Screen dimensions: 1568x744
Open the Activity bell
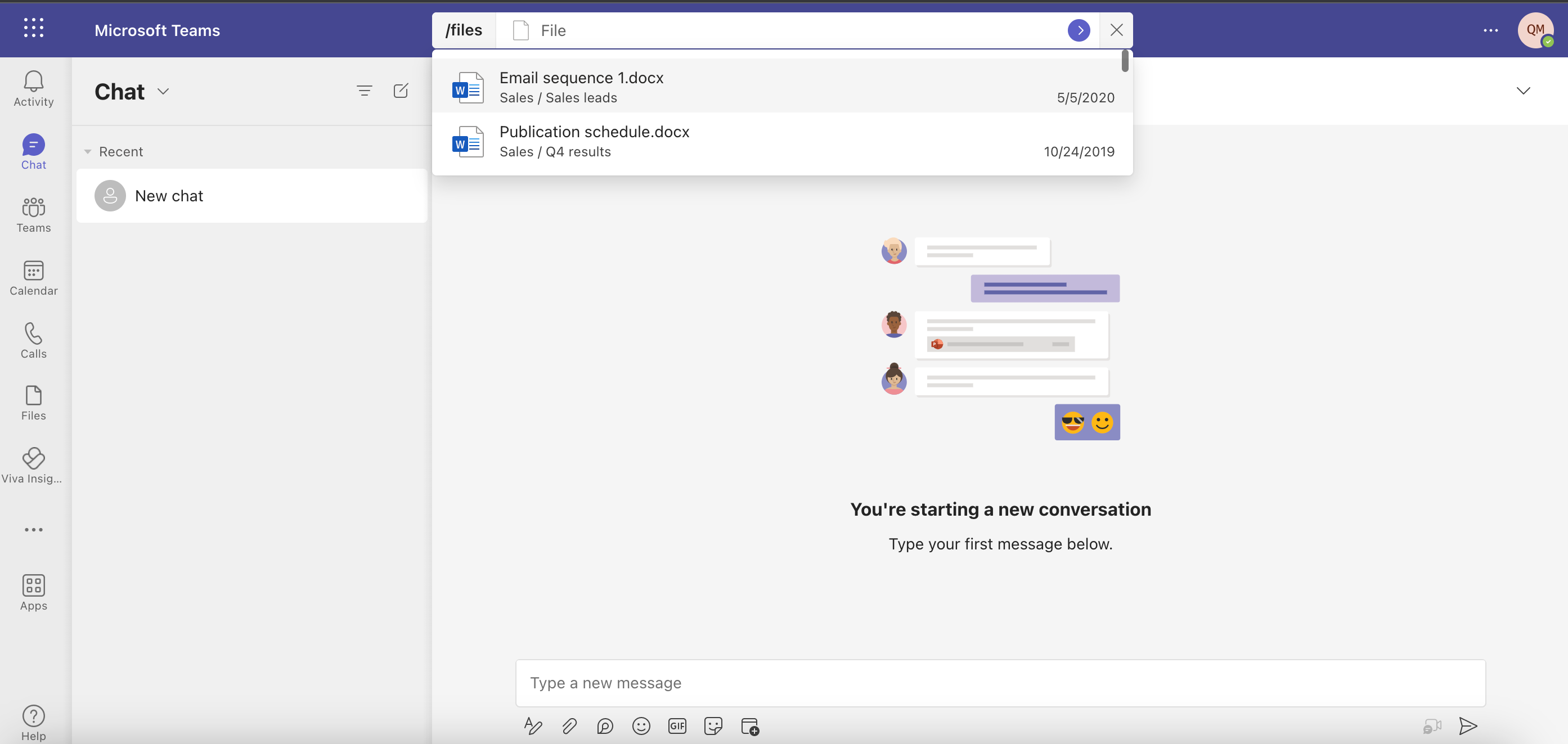[x=34, y=89]
